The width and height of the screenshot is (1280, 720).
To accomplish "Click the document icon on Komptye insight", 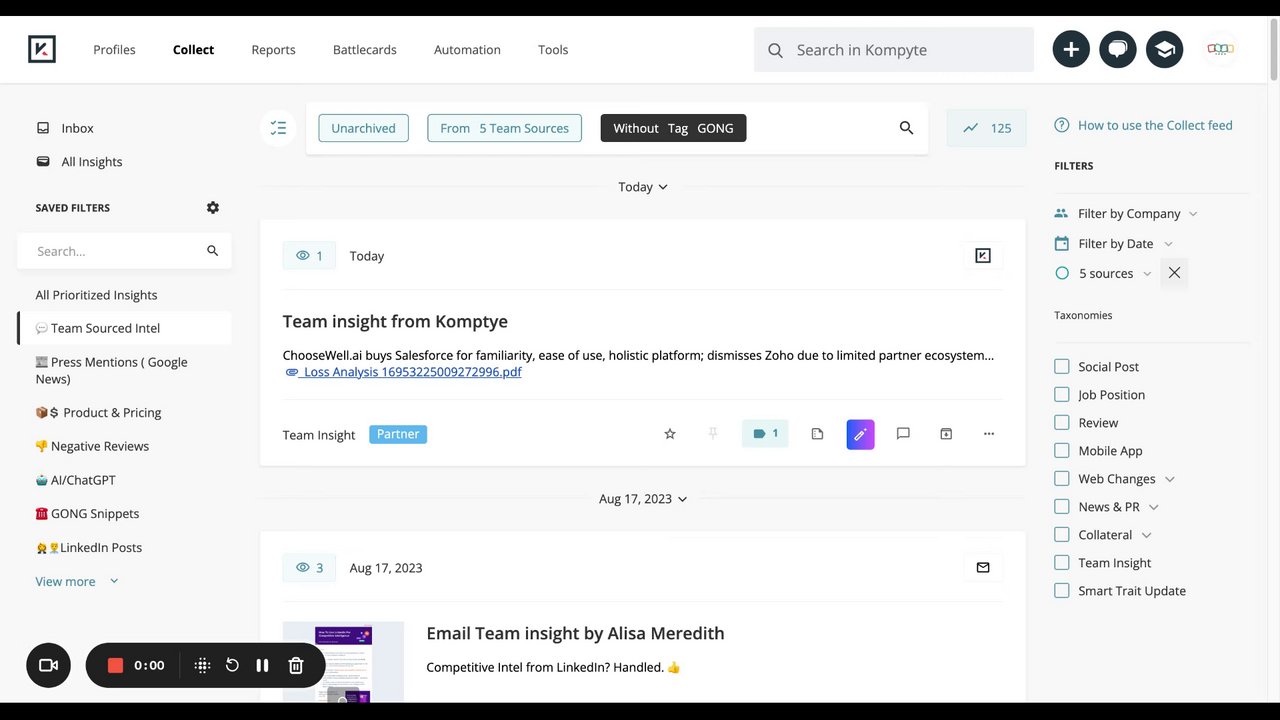I will point(817,434).
